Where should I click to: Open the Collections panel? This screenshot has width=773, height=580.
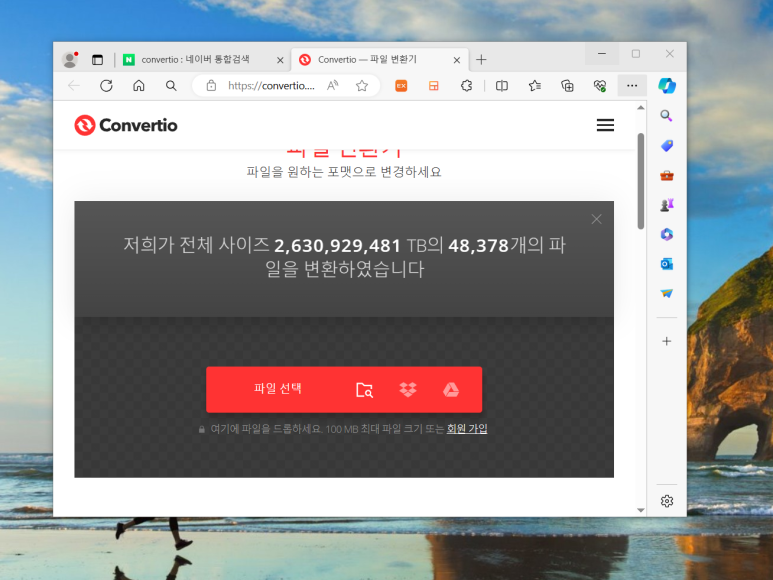(x=567, y=86)
